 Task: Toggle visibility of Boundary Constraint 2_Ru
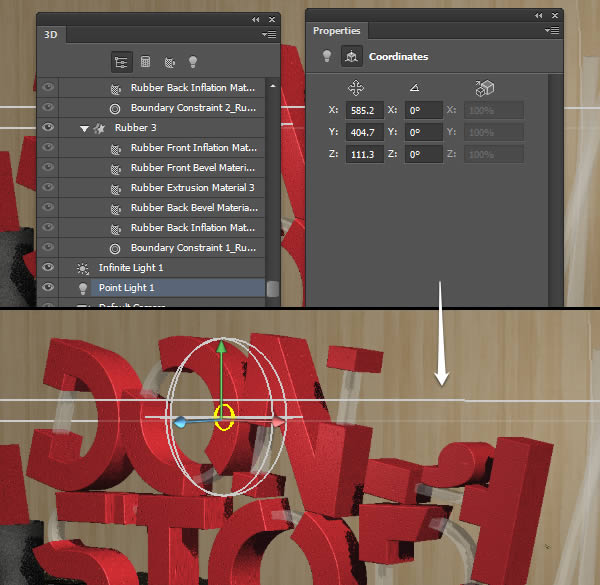click(48, 107)
